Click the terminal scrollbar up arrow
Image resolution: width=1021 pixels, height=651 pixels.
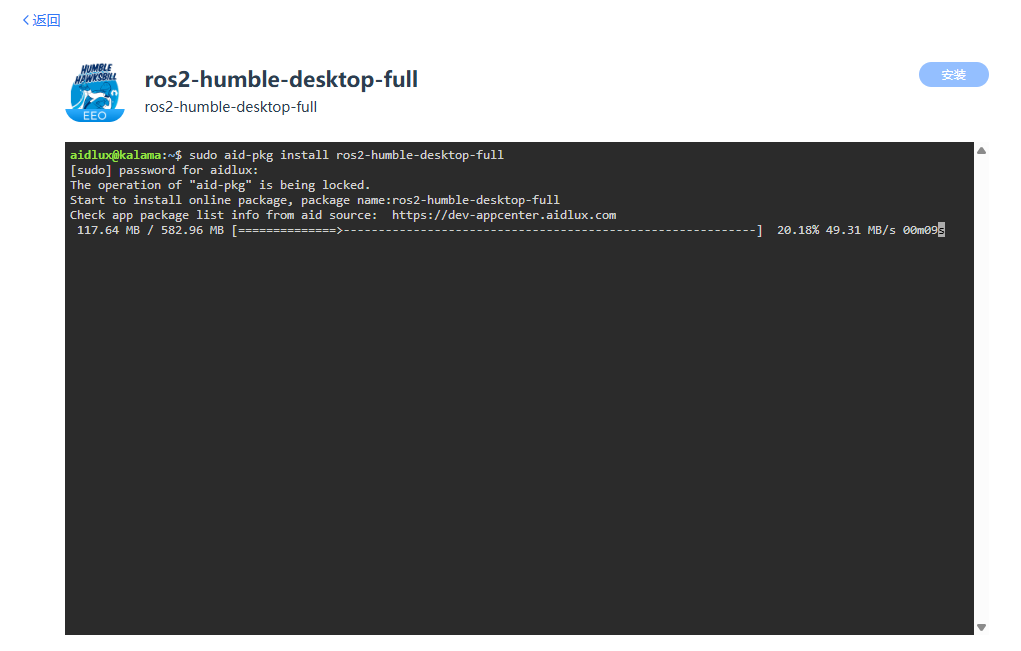click(981, 150)
